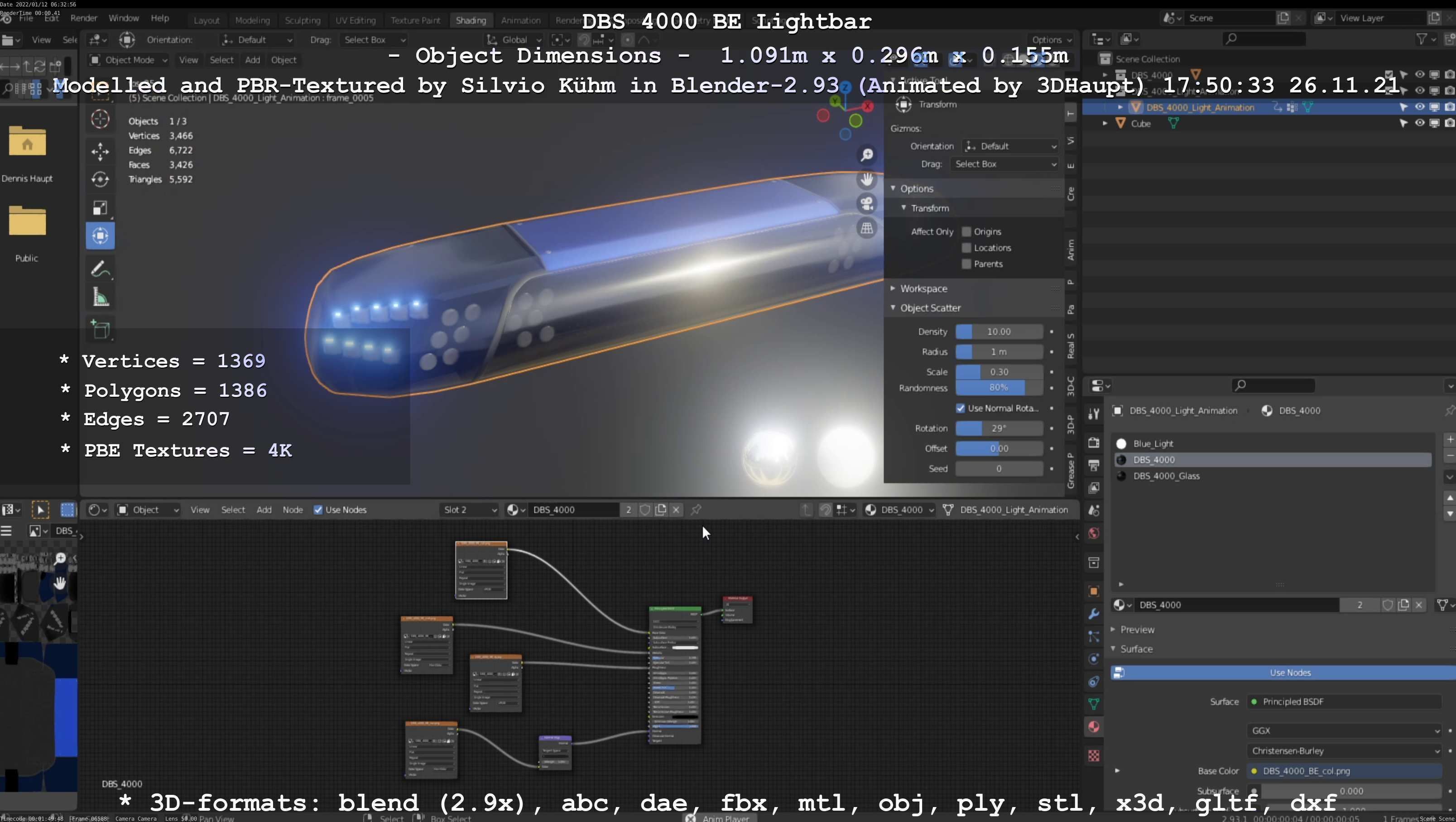The height and width of the screenshot is (822, 1456).
Task: Unlink DBS_4000 material in node editor header
Action: click(676, 510)
